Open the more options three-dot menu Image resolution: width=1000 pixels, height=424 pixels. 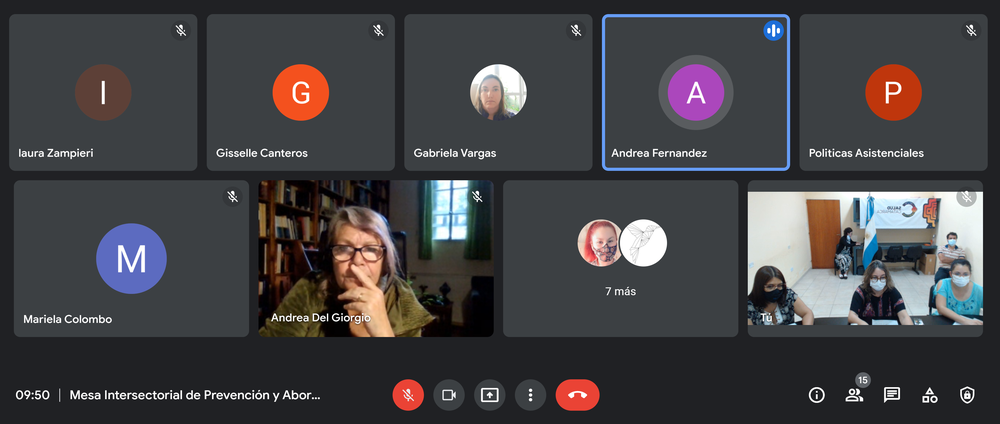click(x=530, y=395)
